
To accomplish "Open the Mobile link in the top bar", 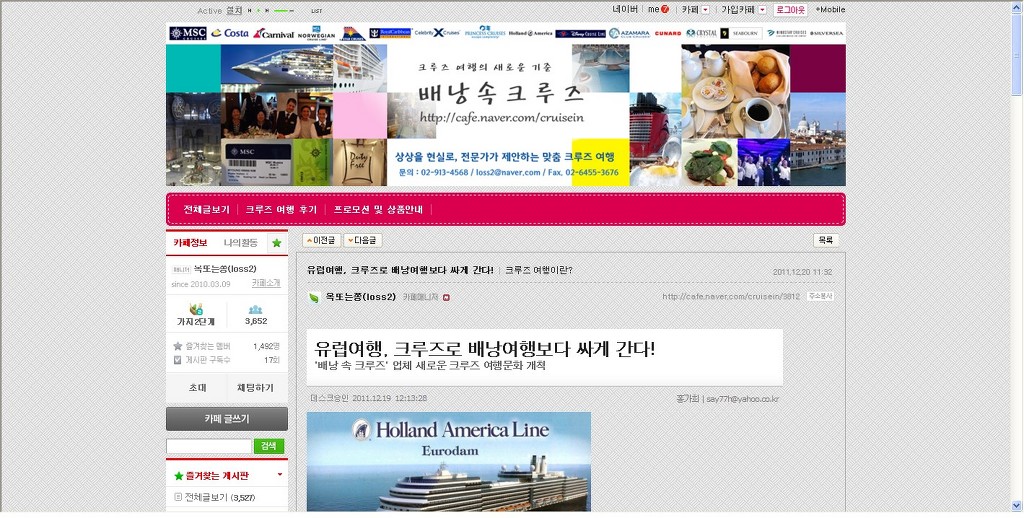I will point(830,10).
